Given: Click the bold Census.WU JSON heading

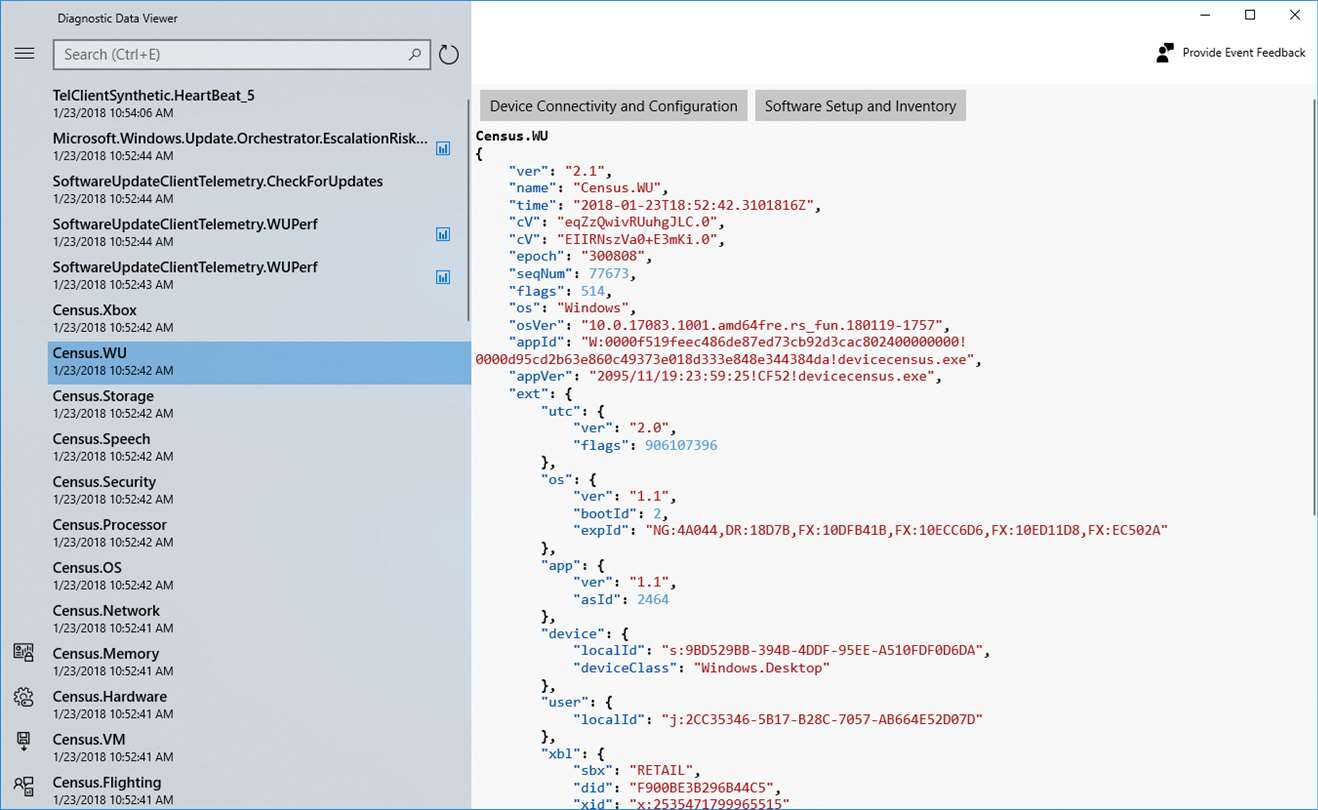Looking at the screenshot, I should [512, 136].
